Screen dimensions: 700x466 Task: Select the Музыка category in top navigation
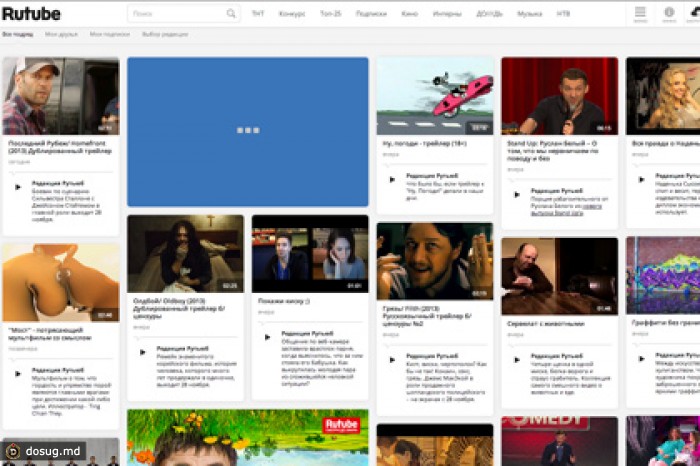pyautogui.click(x=529, y=14)
